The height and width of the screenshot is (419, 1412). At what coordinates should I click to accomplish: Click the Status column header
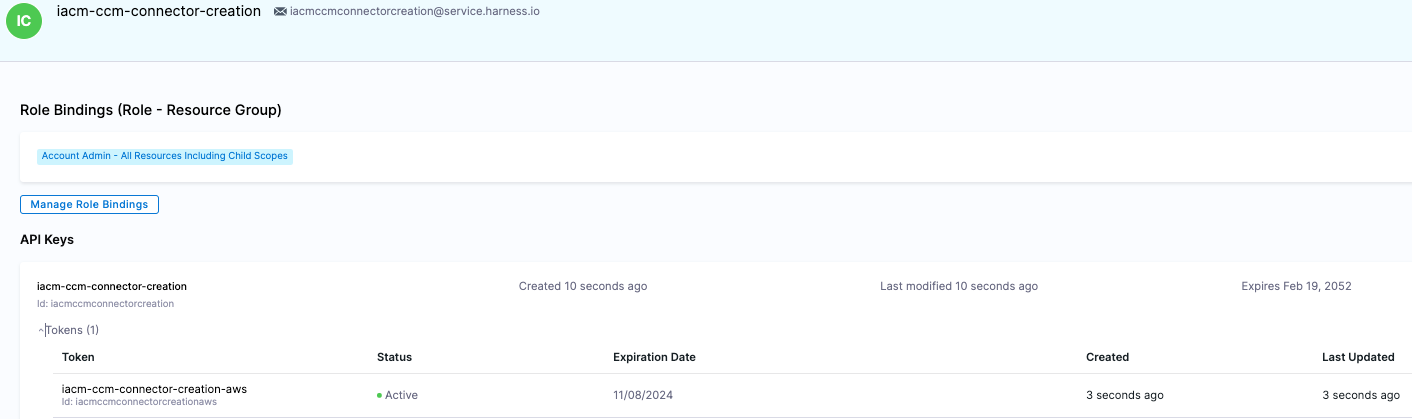click(394, 357)
